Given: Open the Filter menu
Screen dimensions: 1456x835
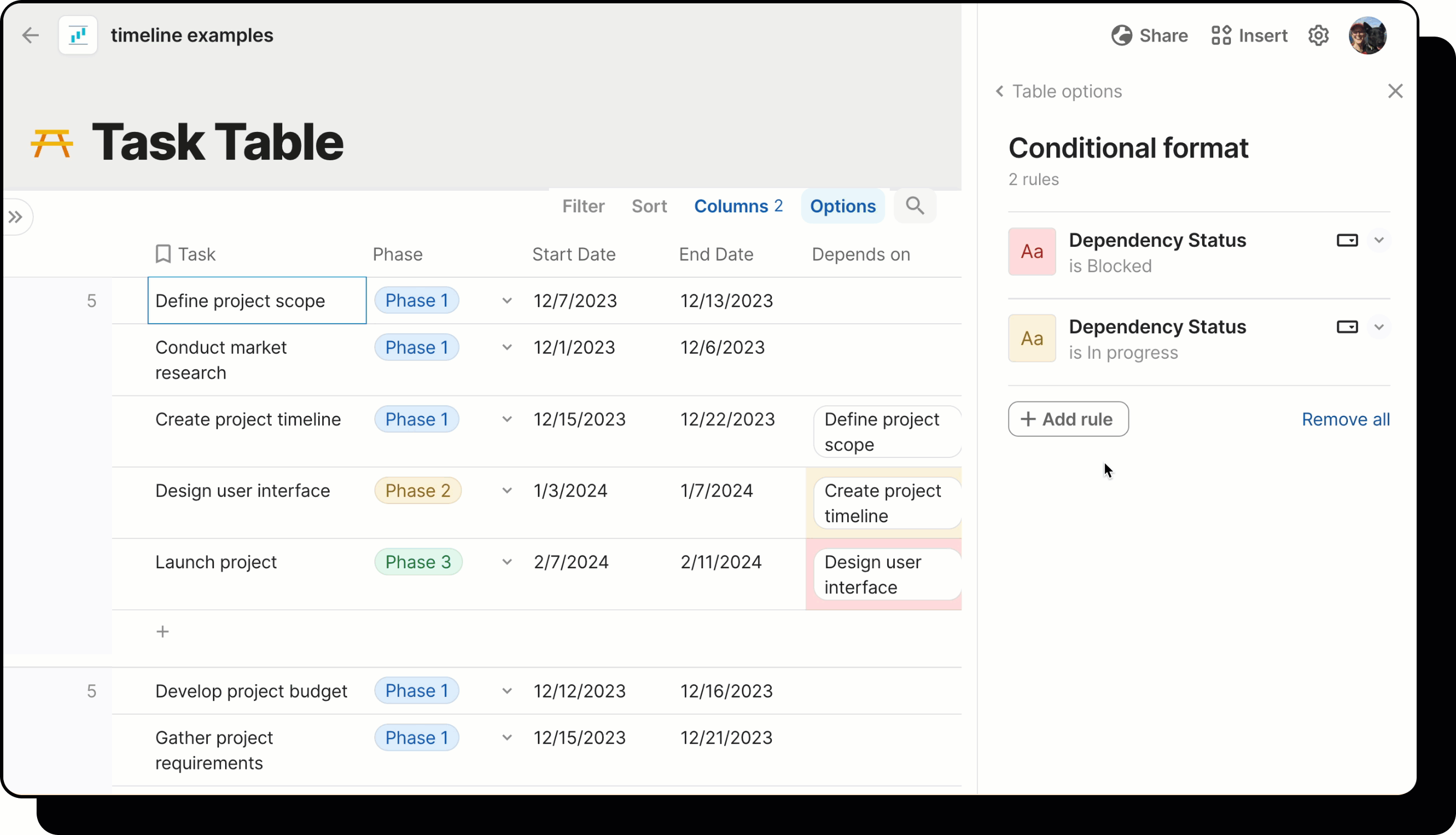Looking at the screenshot, I should 583,206.
